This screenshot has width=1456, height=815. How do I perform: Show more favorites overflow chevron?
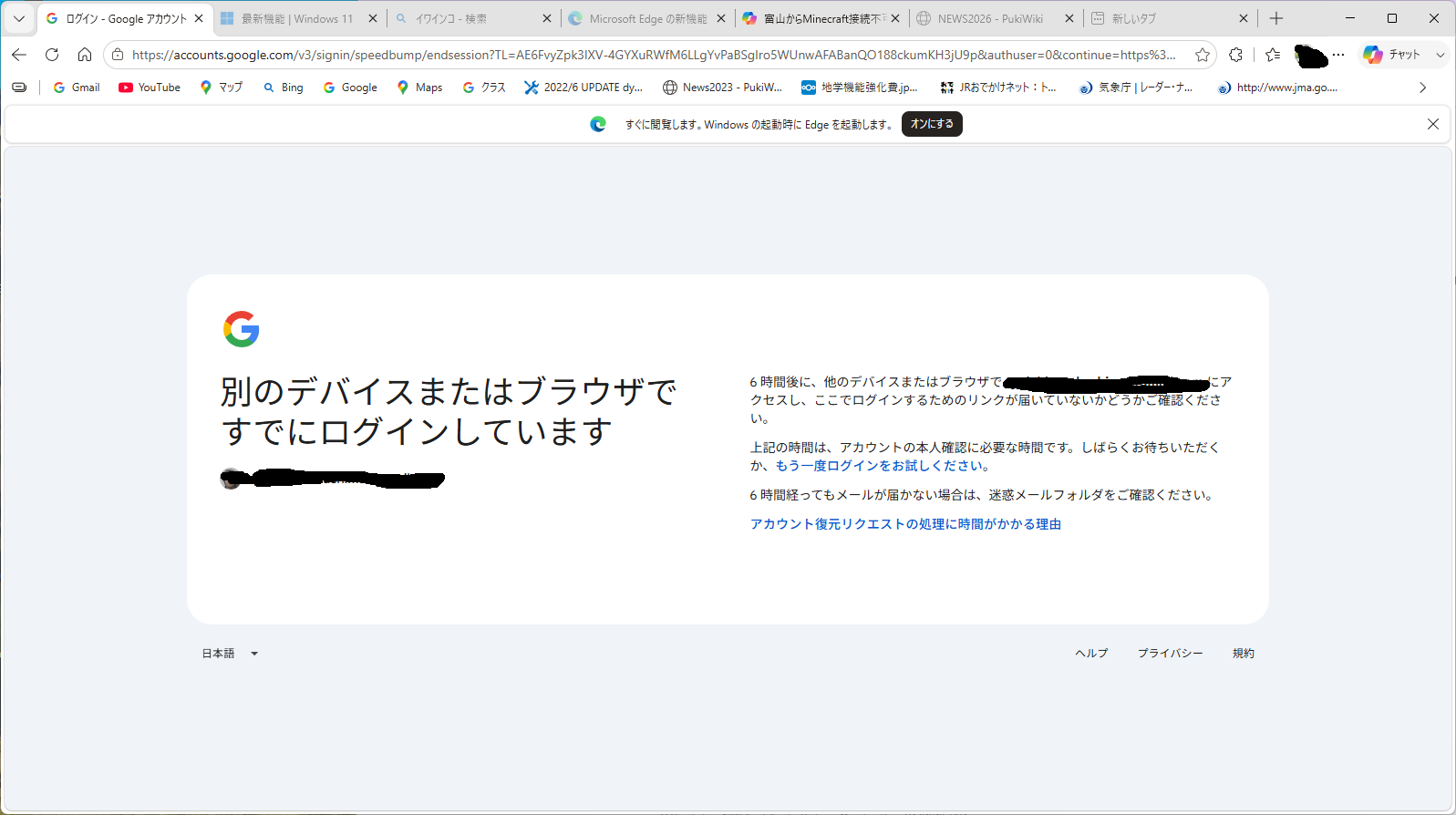coord(1422,88)
